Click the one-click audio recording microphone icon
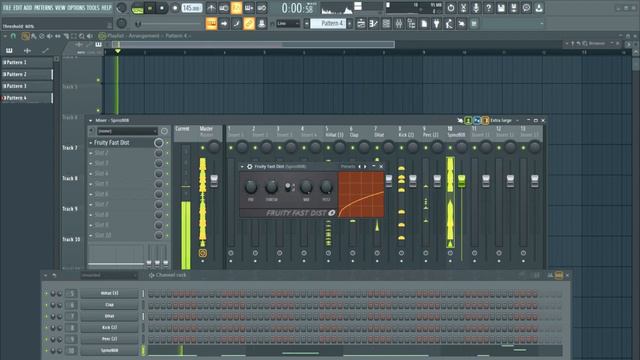The width and height of the screenshot is (640, 360). point(476,8)
